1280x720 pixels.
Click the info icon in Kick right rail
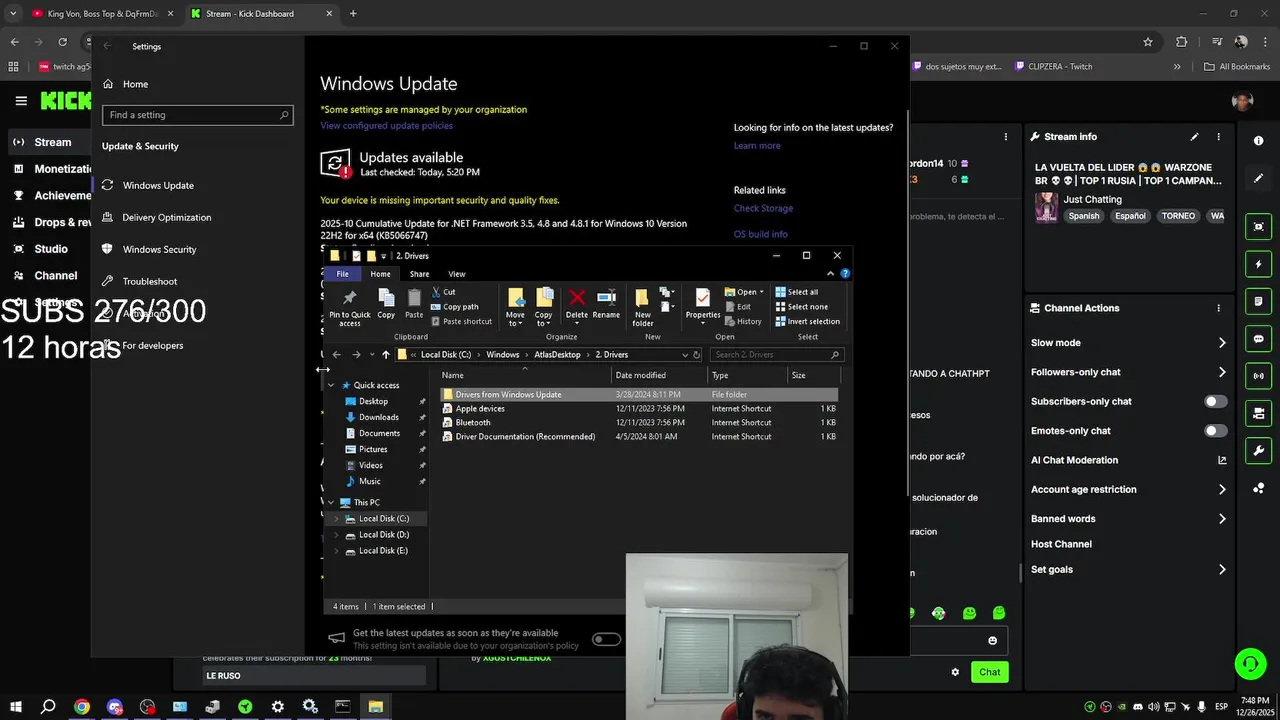tap(1259, 141)
